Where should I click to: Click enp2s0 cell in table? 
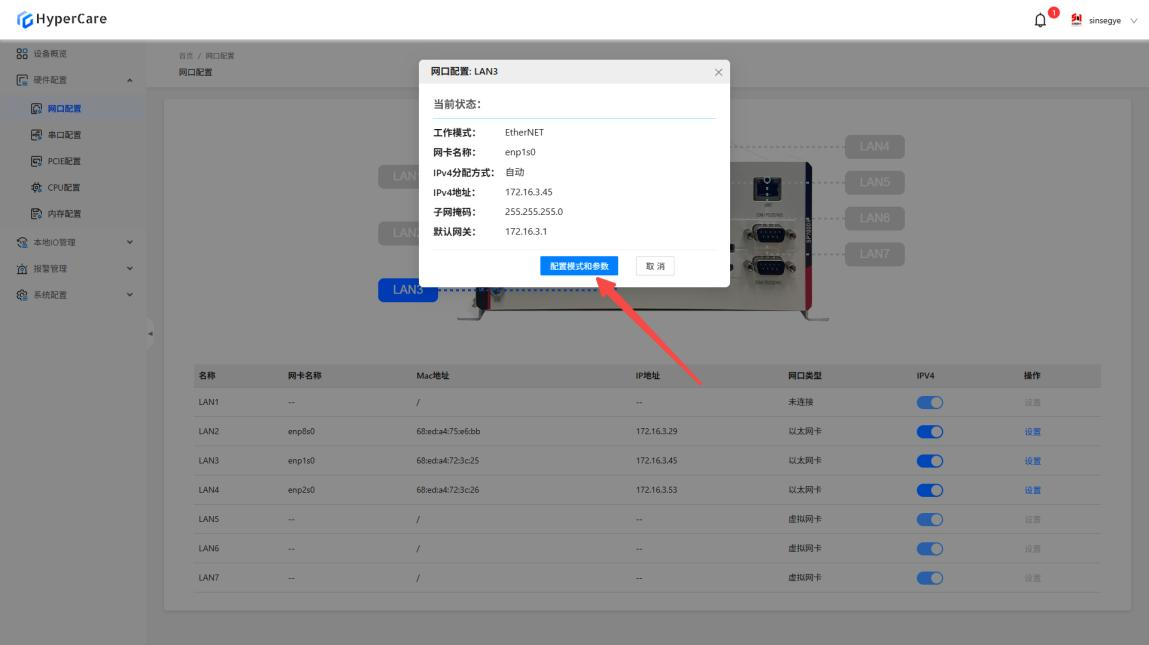[301, 490]
